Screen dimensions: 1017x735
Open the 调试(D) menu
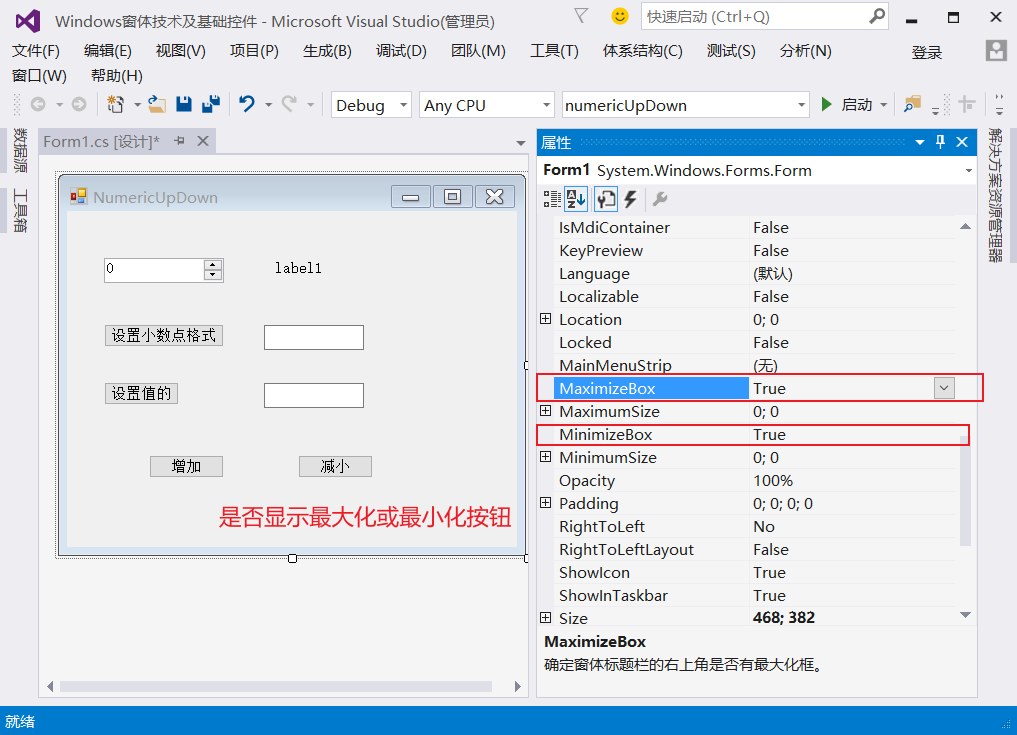(x=401, y=51)
